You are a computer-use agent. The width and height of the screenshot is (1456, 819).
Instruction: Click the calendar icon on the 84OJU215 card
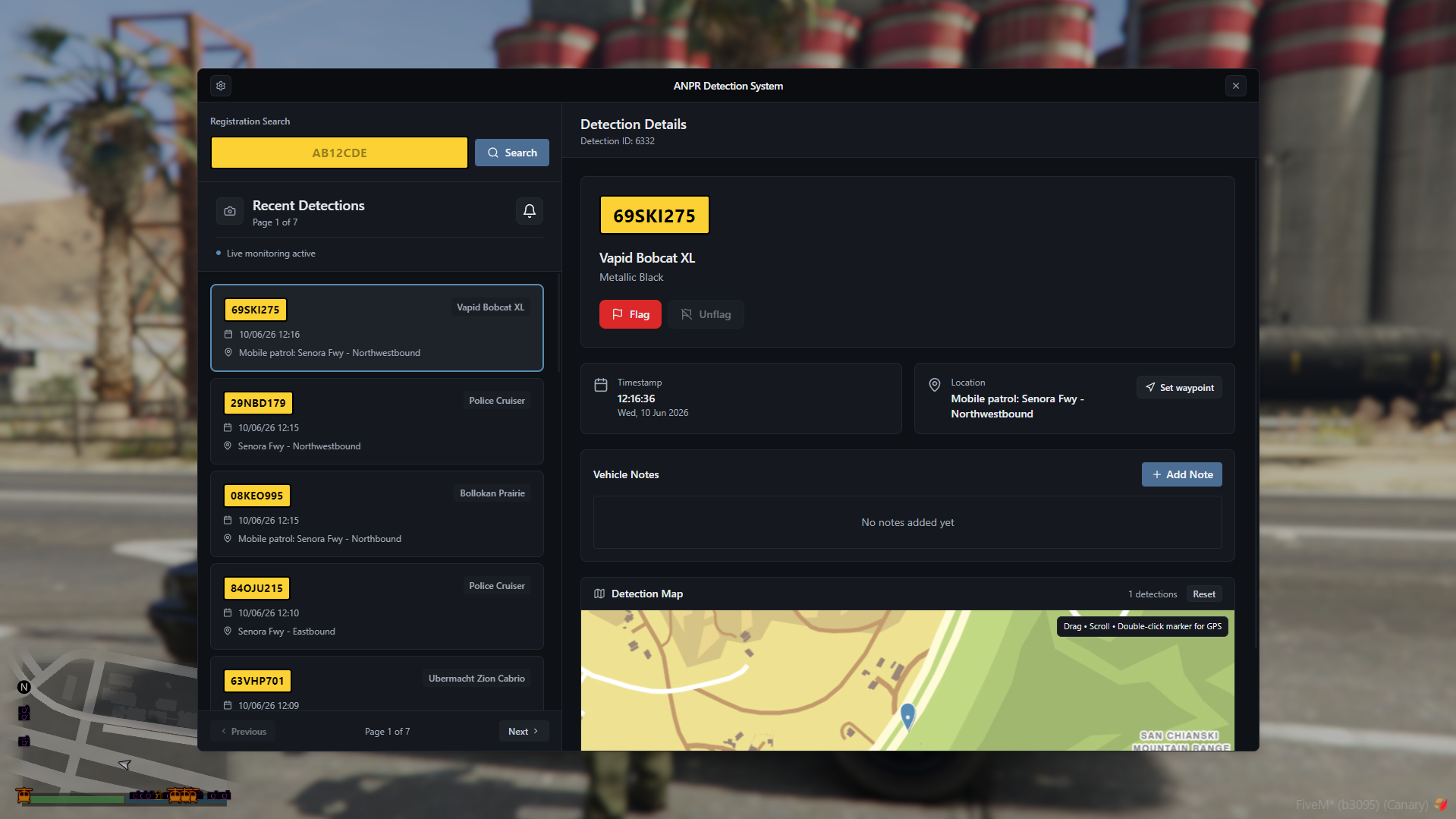tap(228, 613)
